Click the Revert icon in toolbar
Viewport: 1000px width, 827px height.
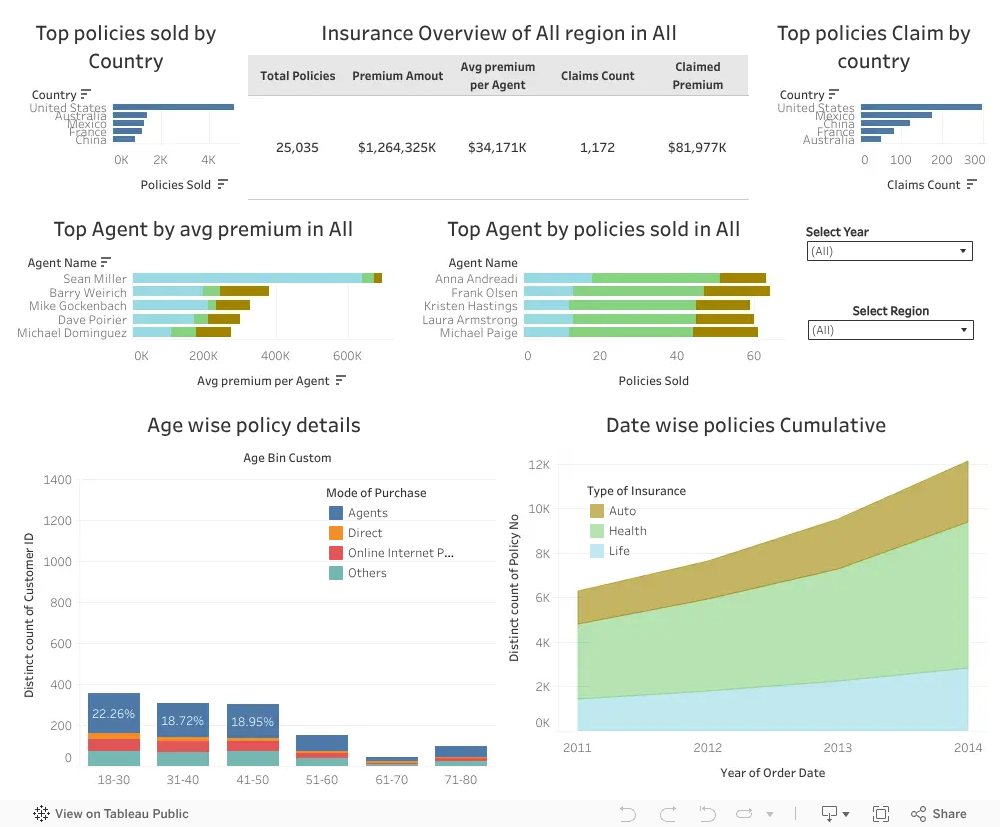pyautogui.click(x=707, y=814)
